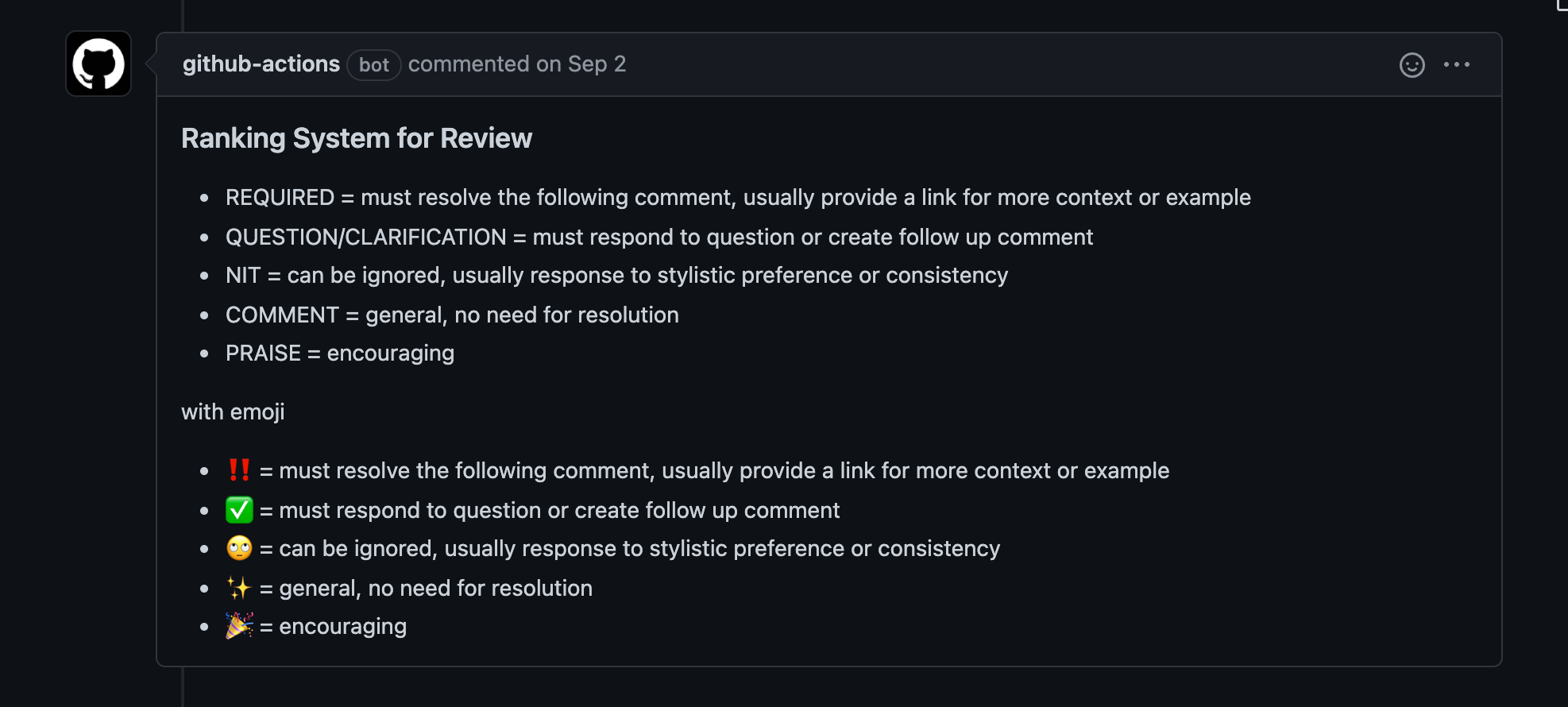Click the green check mark emoji

(x=239, y=510)
